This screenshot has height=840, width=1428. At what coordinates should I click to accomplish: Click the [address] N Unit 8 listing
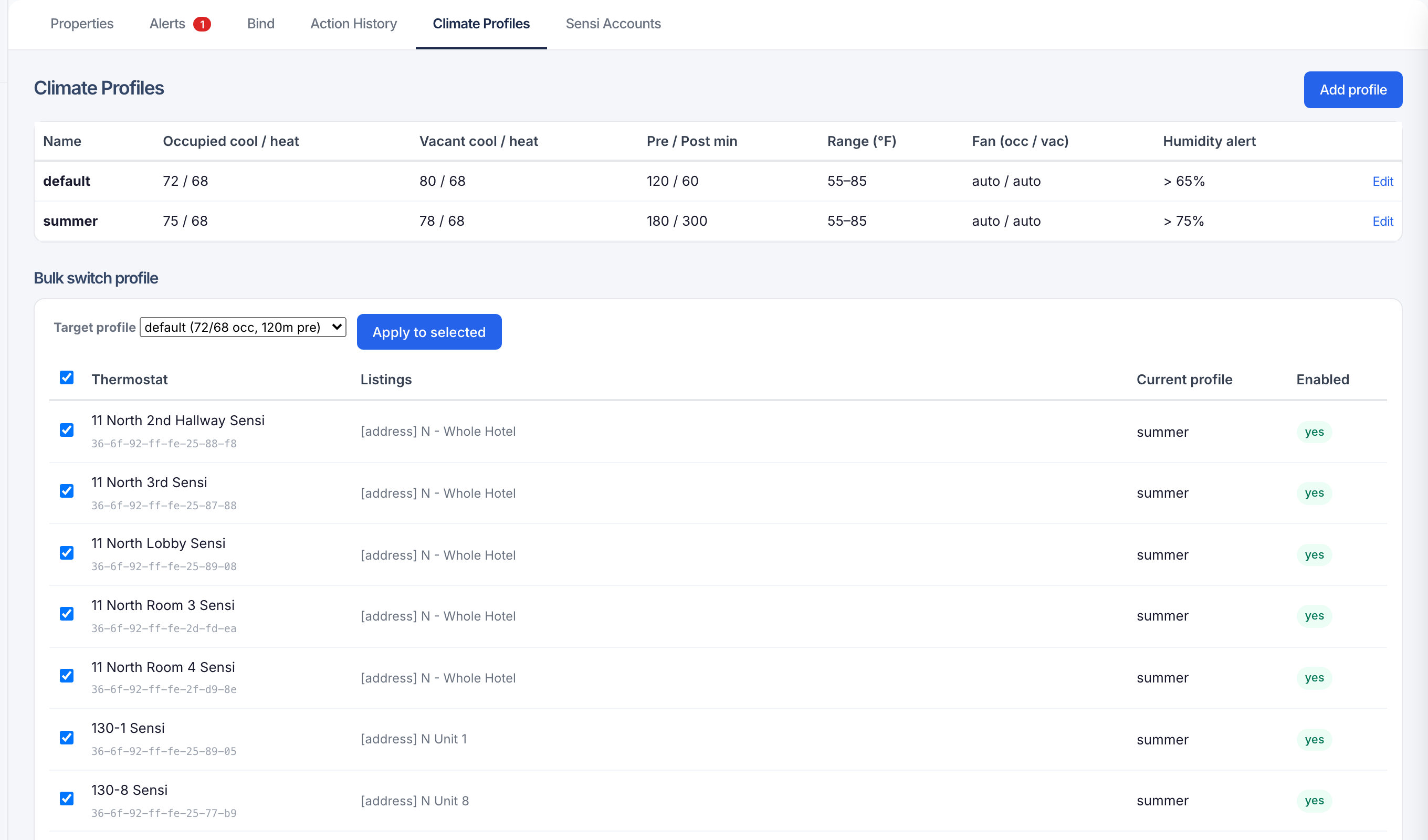[415, 801]
